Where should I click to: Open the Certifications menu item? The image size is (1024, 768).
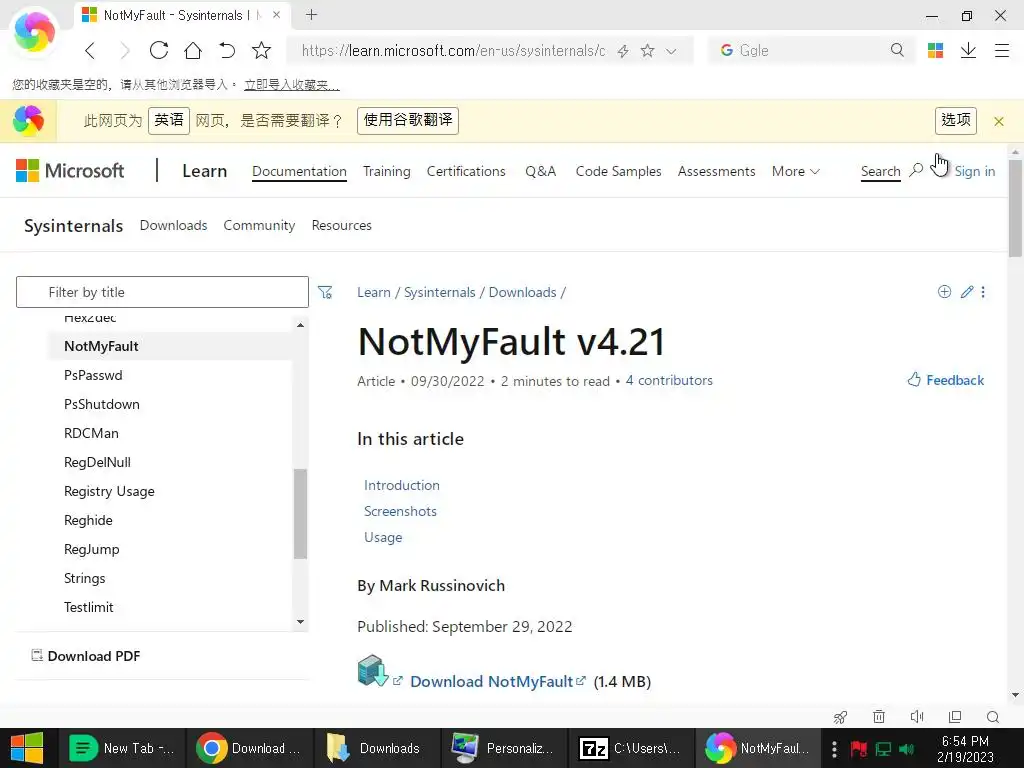466,171
